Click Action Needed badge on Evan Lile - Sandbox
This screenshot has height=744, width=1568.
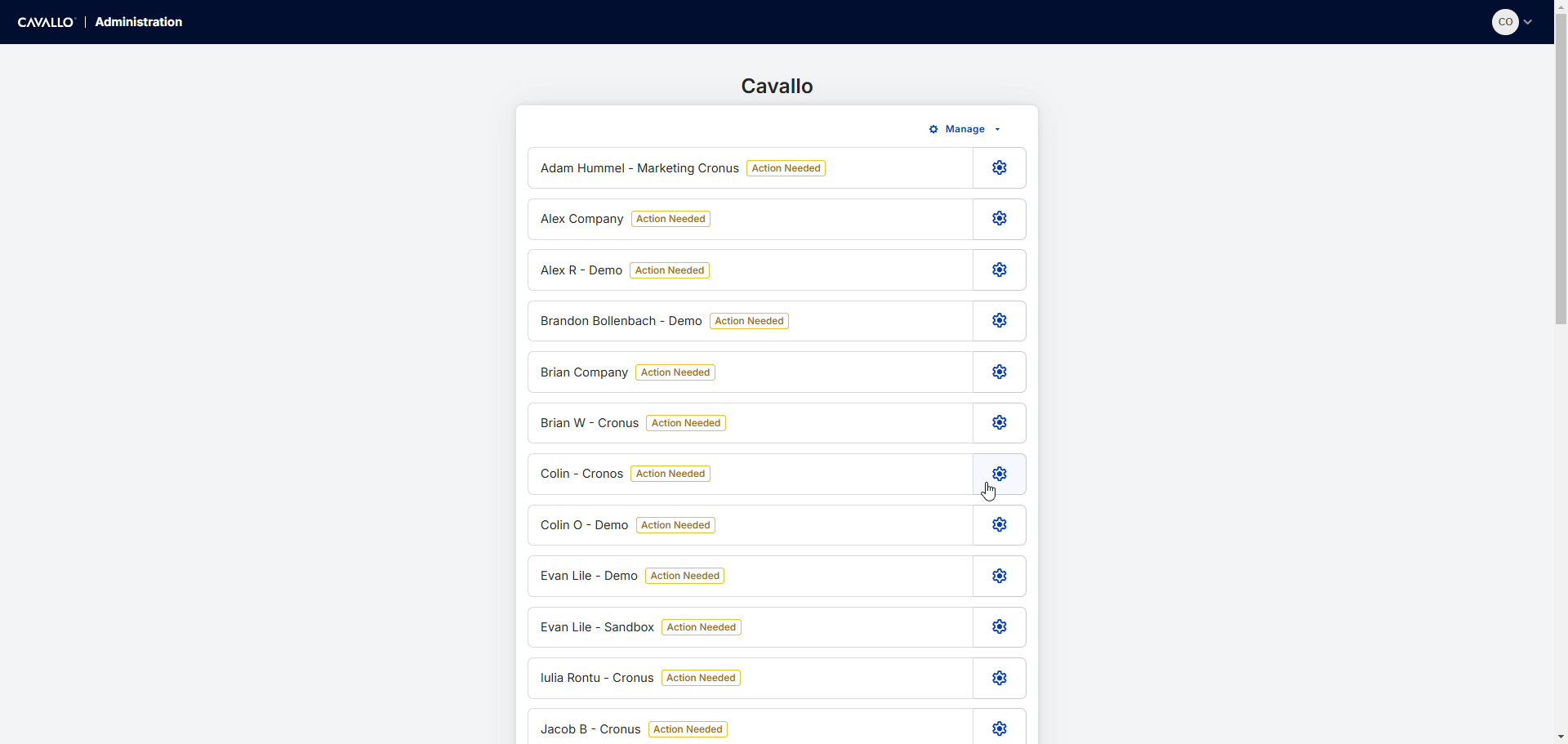[x=702, y=627]
